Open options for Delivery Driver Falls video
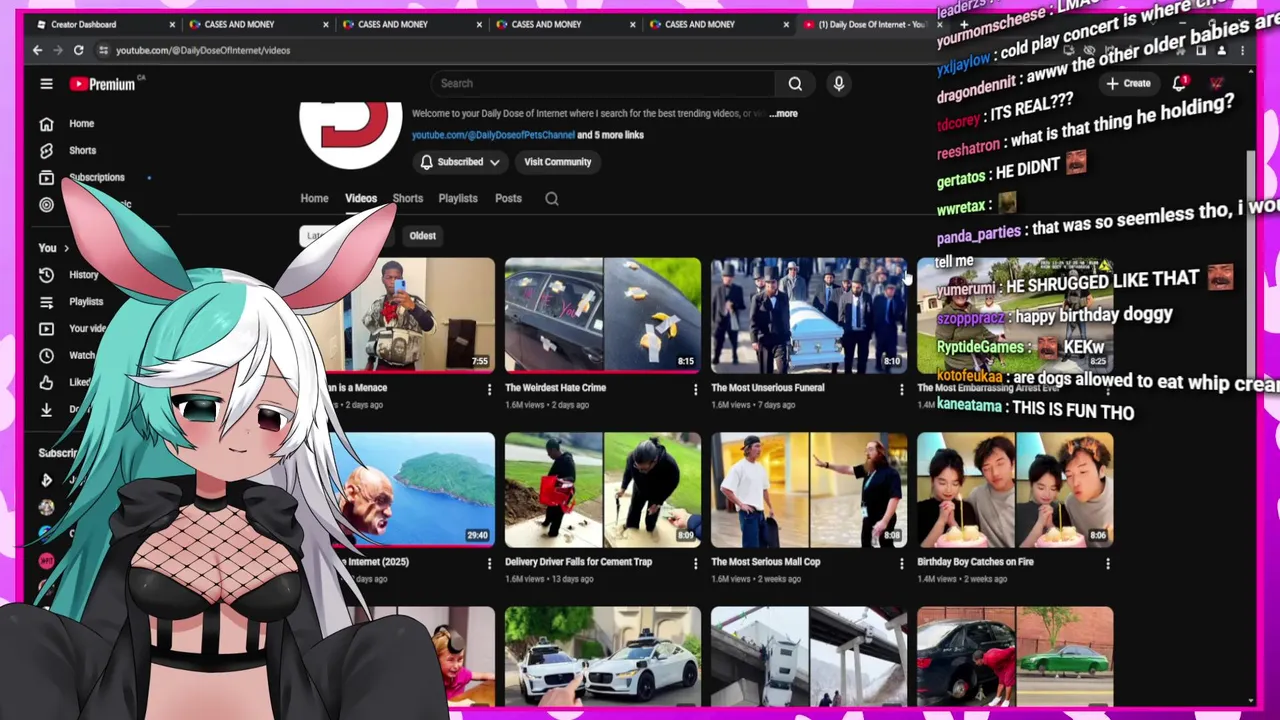This screenshot has width=1280, height=720. point(696,563)
